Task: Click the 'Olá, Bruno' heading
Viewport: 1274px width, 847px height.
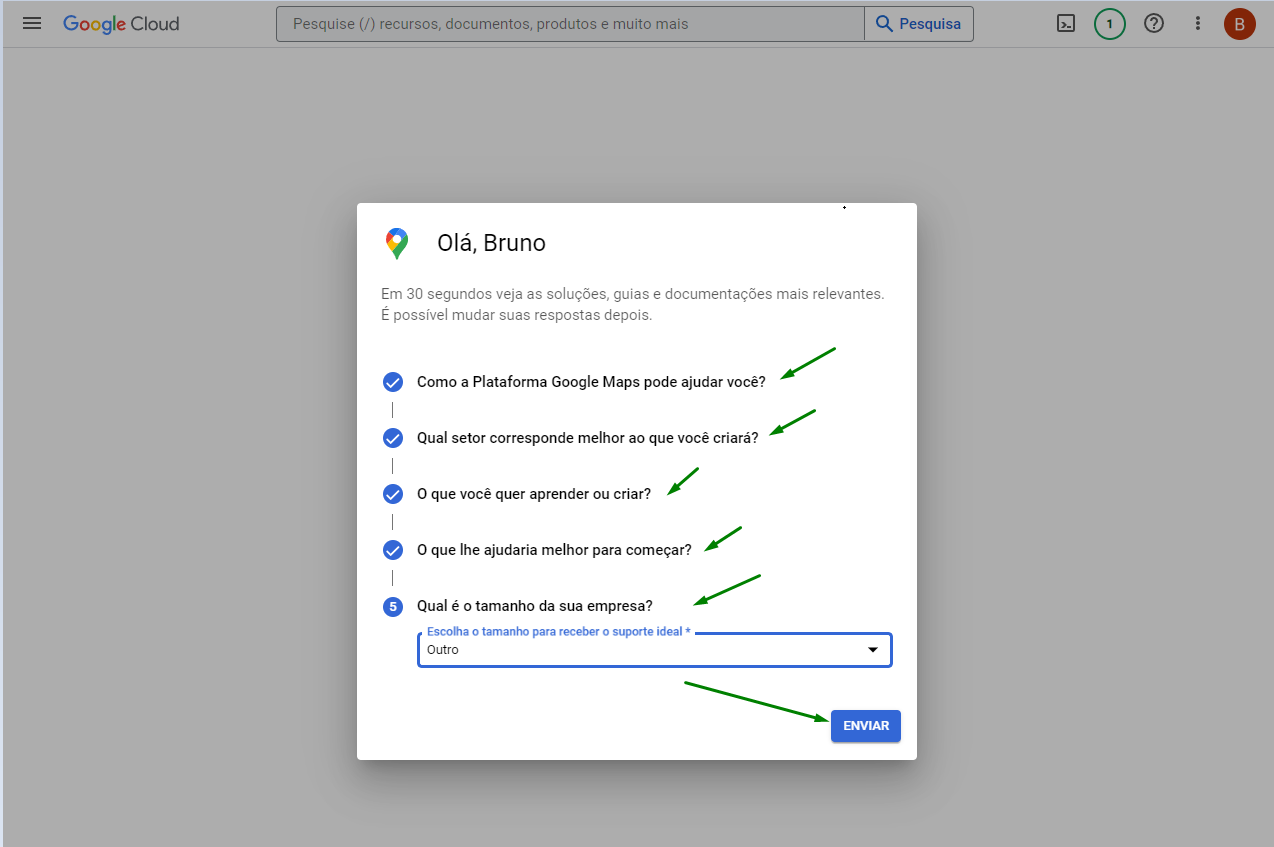Action: (491, 243)
